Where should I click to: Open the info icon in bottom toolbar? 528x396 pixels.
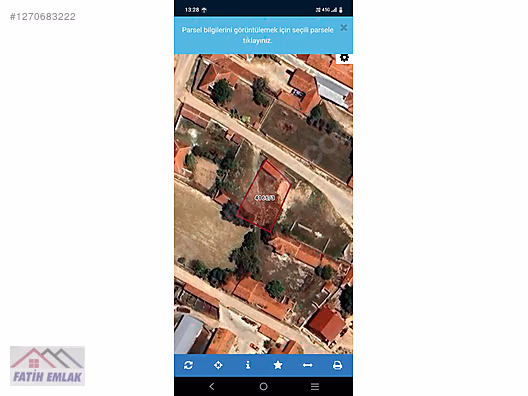248,365
